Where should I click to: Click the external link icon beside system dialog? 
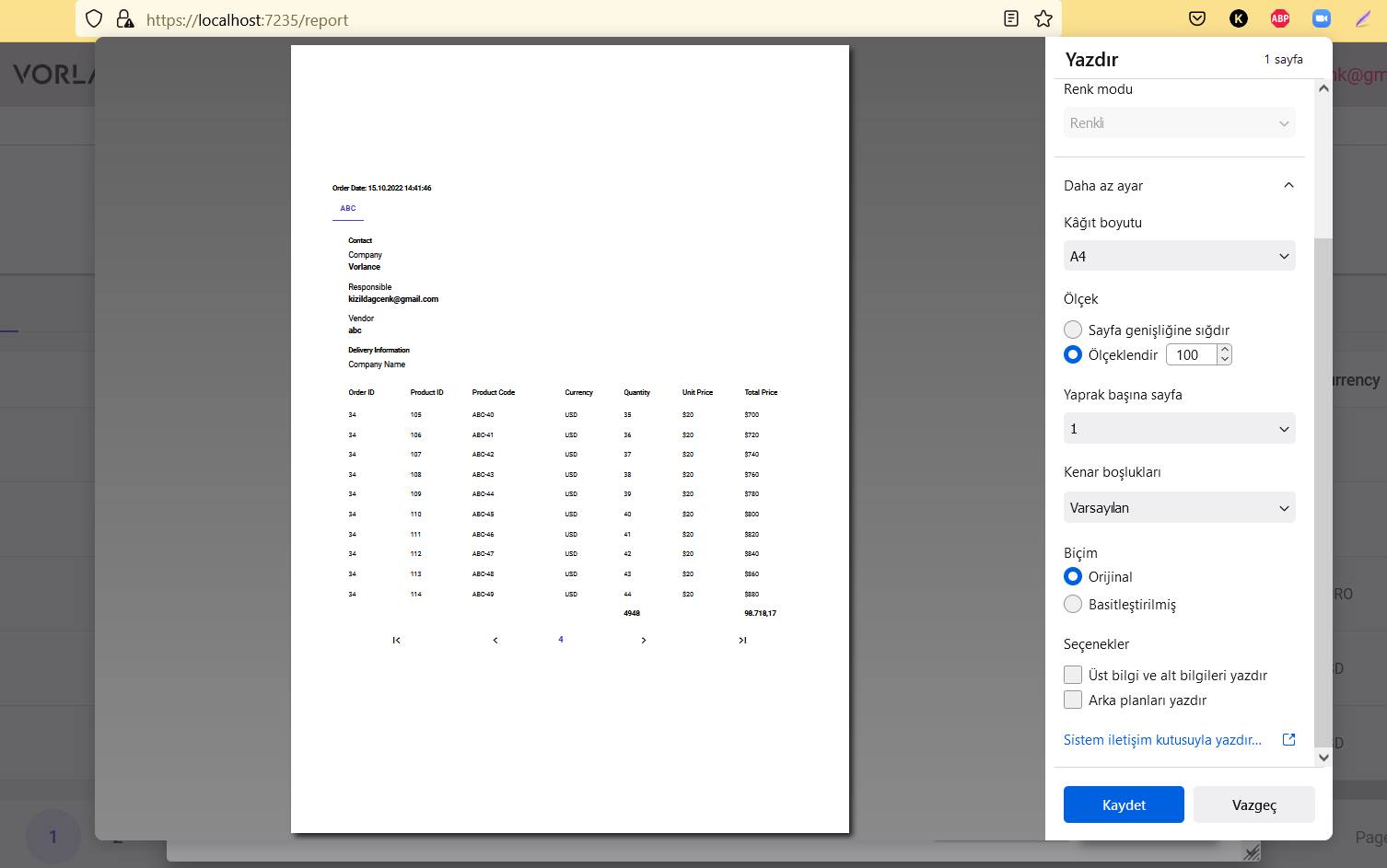pyautogui.click(x=1289, y=739)
